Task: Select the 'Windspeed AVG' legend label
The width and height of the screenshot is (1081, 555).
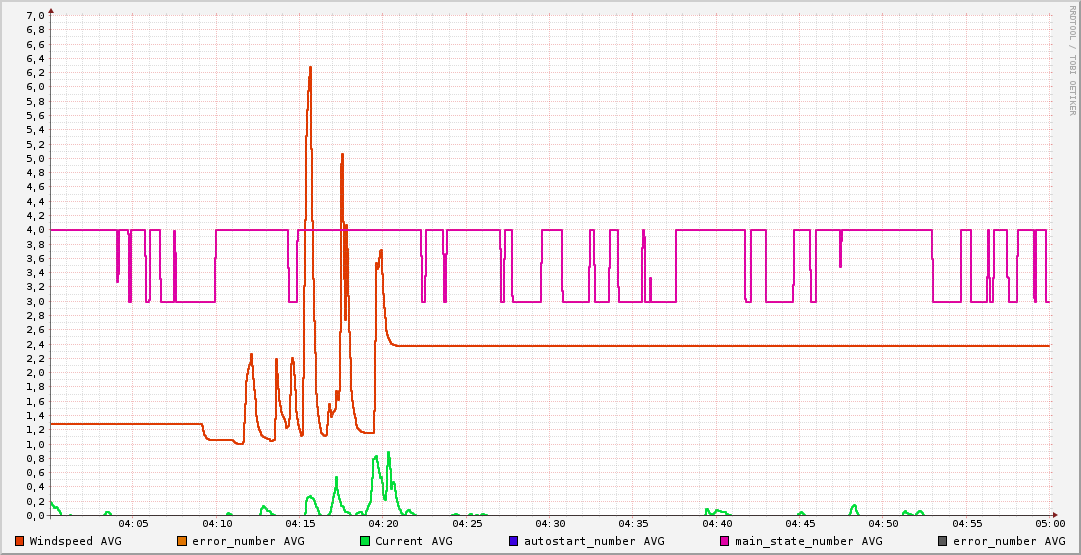Action: tap(75, 541)
